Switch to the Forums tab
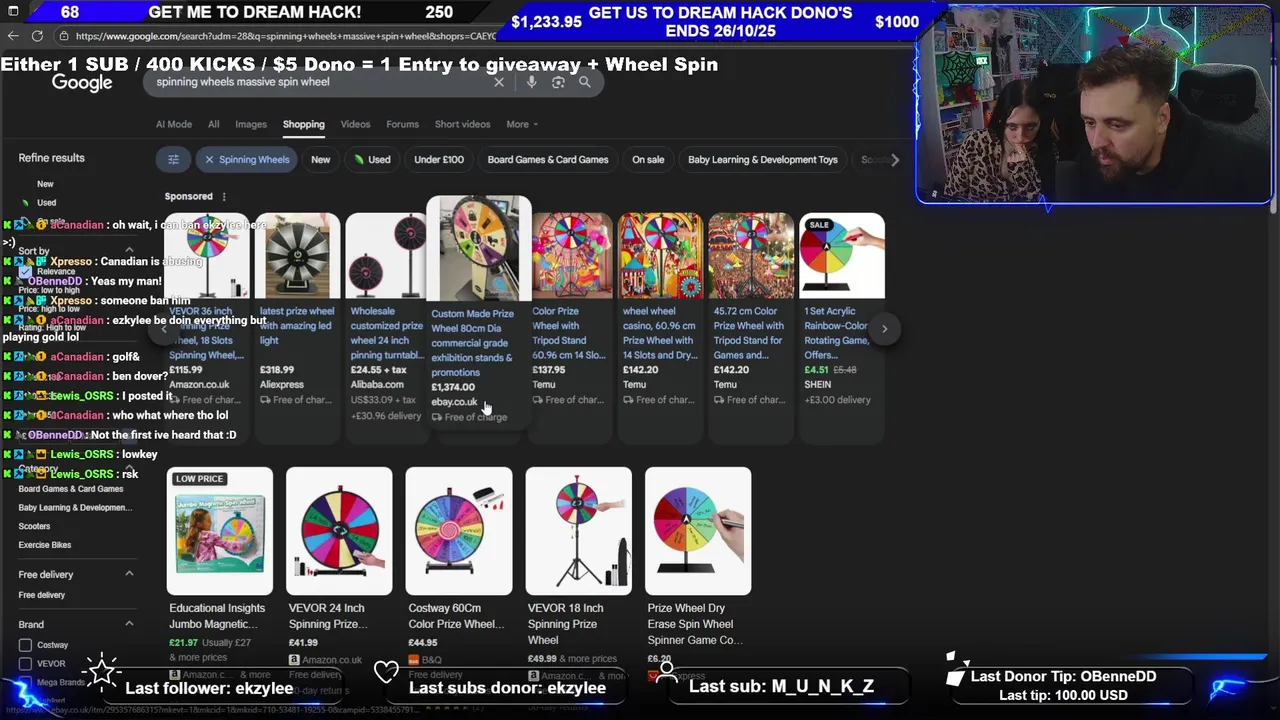Viewport: 1280px width, 720px height. [402, 124]
